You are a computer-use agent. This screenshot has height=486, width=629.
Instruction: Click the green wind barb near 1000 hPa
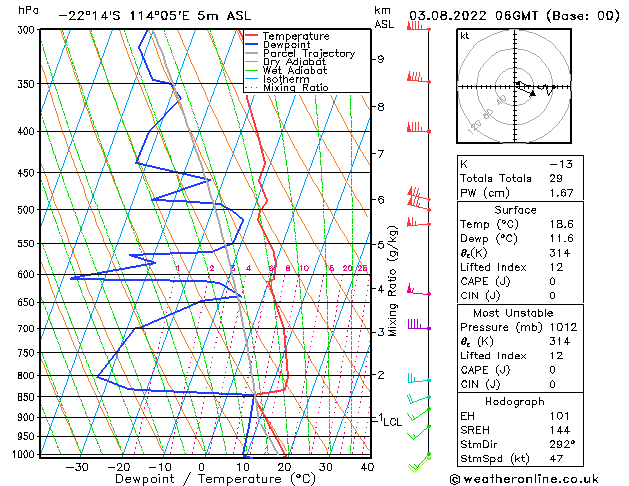[420, 462]
